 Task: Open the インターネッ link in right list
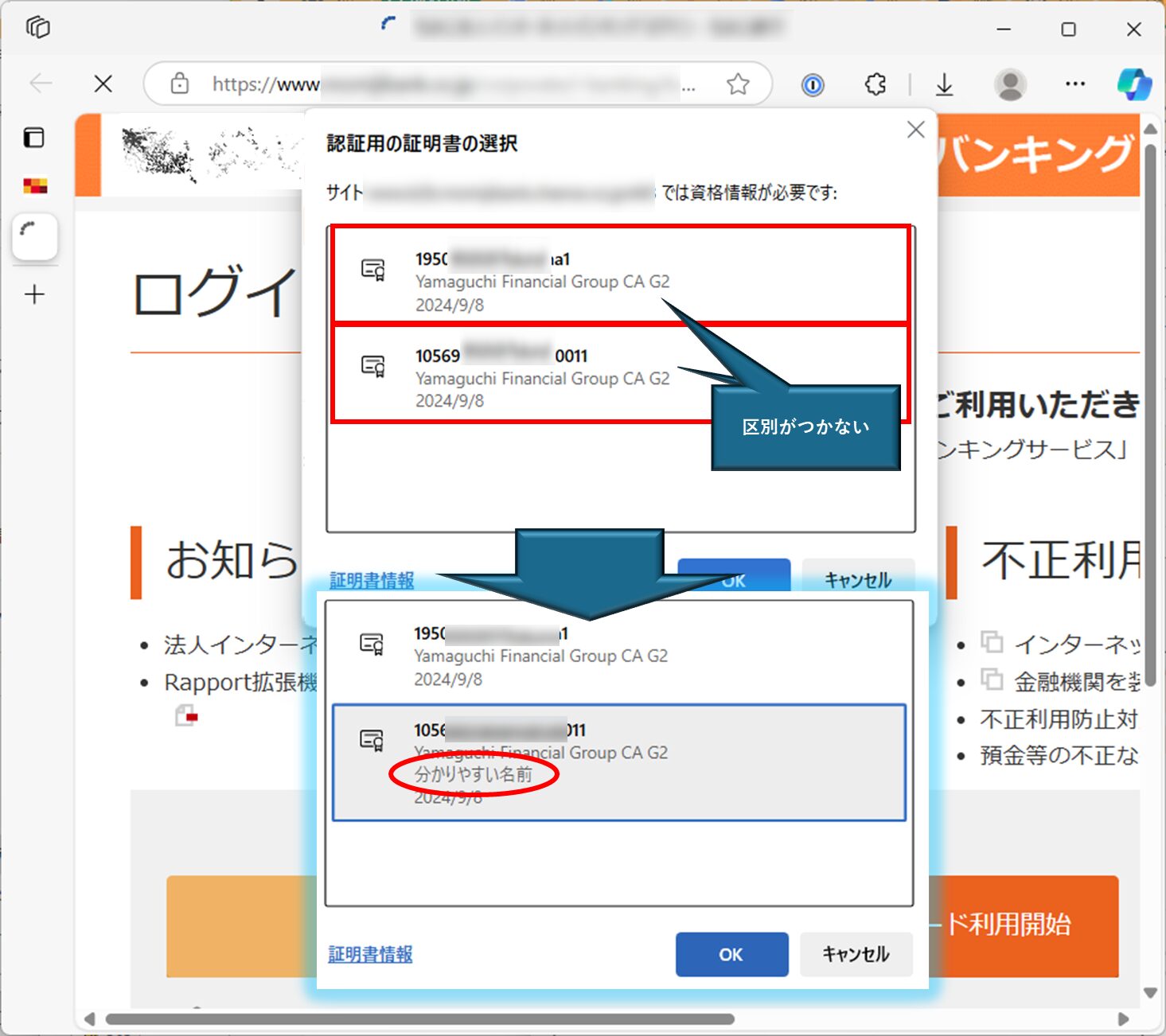click(x=1077, y=644)
